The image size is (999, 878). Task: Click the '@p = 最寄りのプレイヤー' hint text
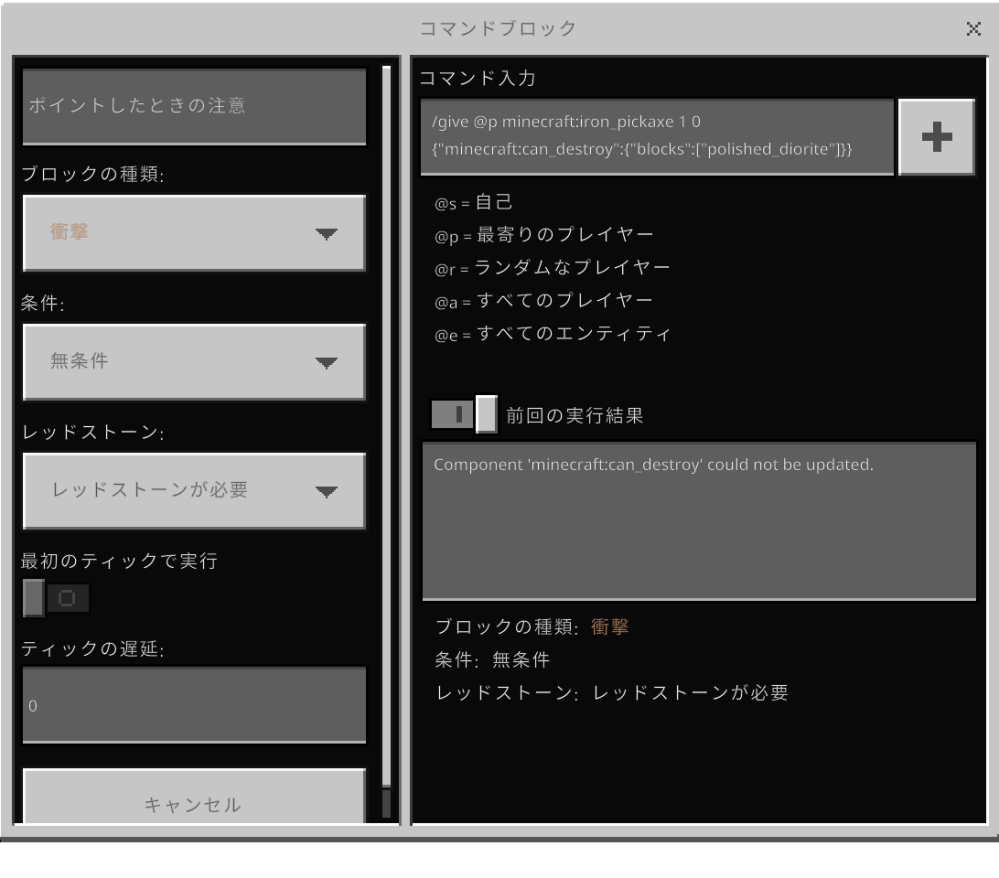click(543, 235)
